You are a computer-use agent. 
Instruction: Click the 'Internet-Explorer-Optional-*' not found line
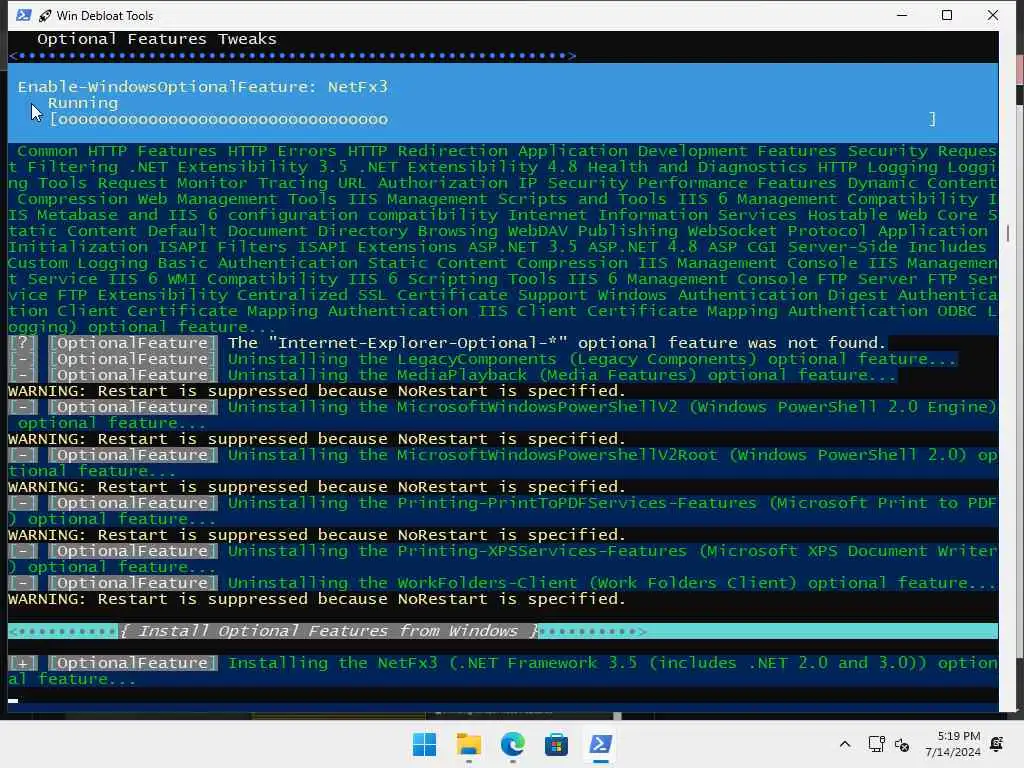557,343
